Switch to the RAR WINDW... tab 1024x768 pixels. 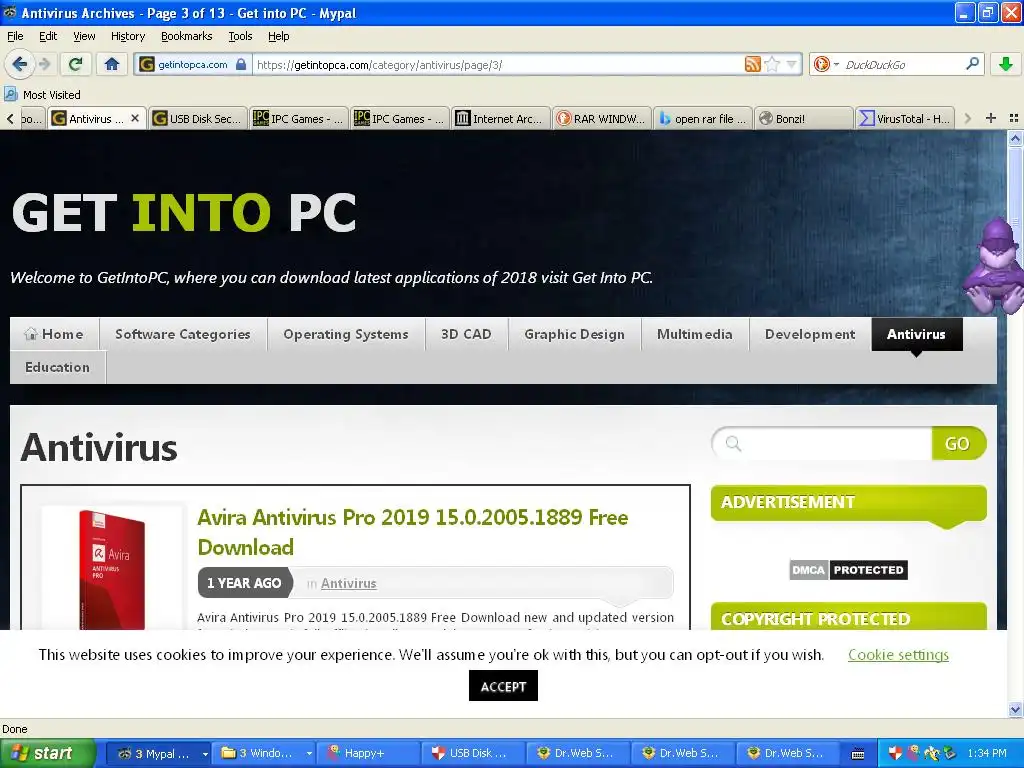[x=601, y=119]
